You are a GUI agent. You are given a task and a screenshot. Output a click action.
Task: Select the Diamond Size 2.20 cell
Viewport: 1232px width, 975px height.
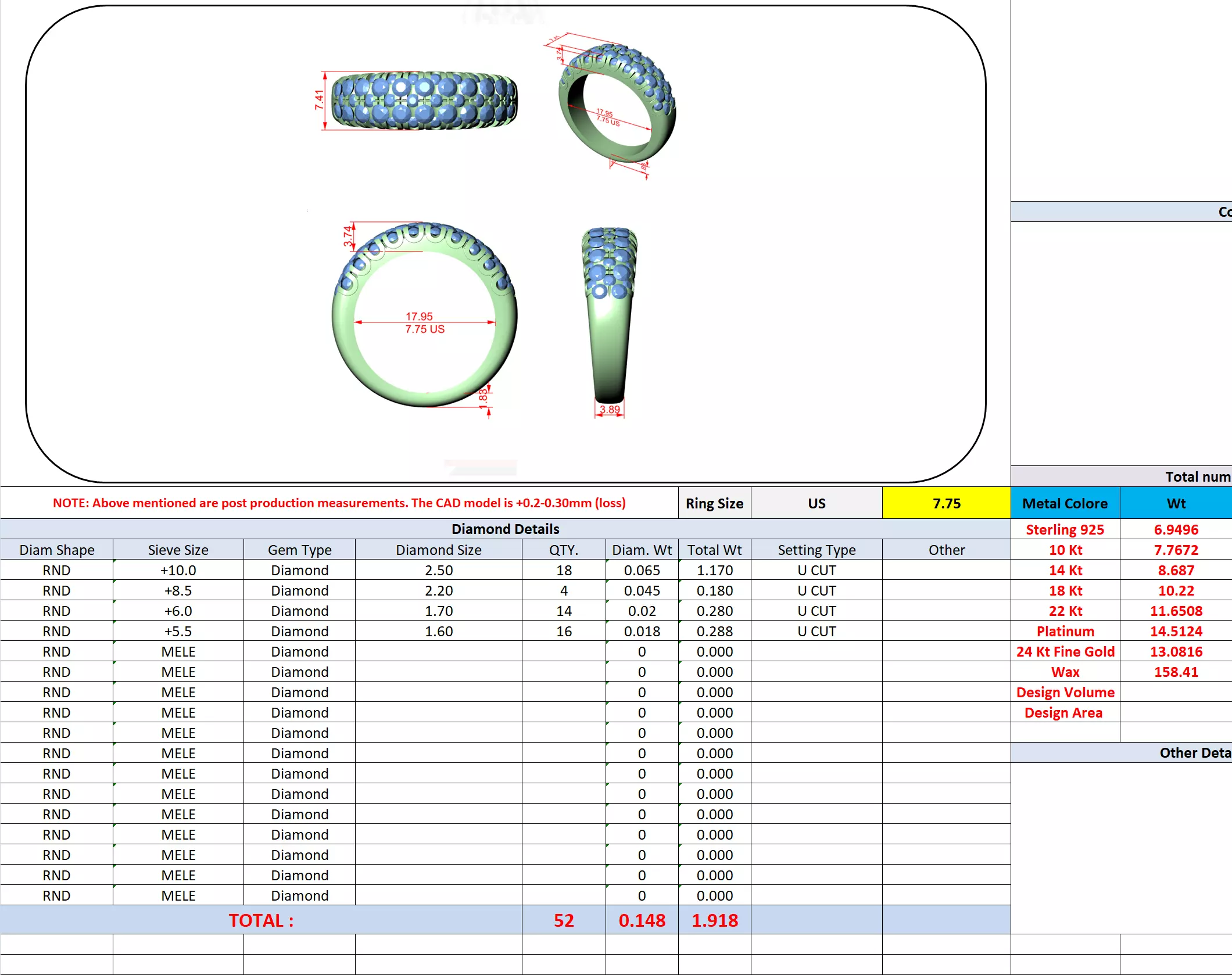[438, 590]
